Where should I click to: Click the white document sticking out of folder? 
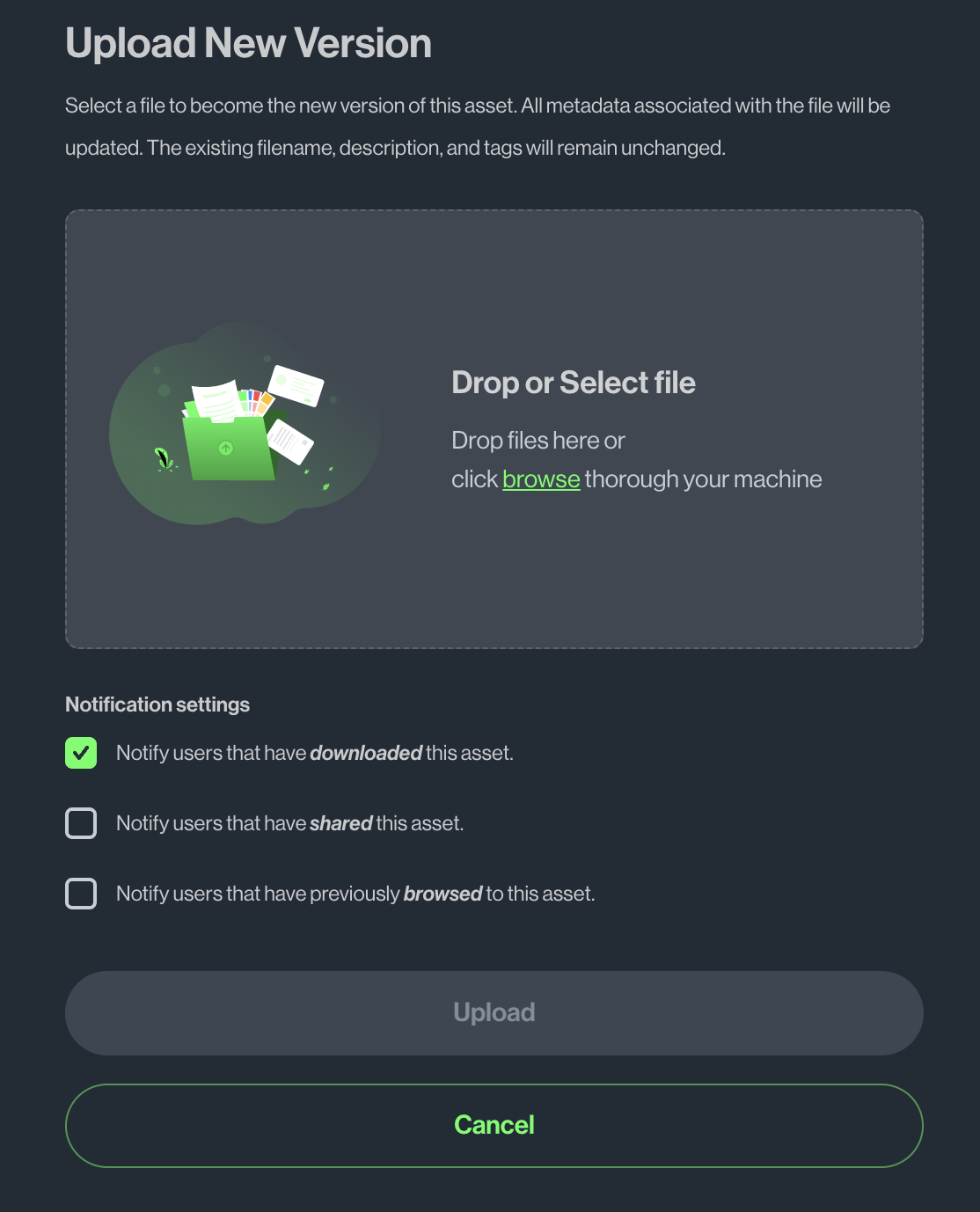[x=214, y=400]
